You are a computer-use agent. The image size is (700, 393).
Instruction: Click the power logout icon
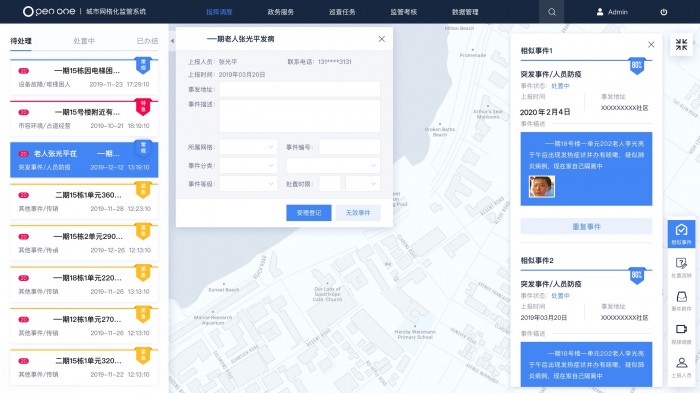pyautogui.click(x=664, y=12)
